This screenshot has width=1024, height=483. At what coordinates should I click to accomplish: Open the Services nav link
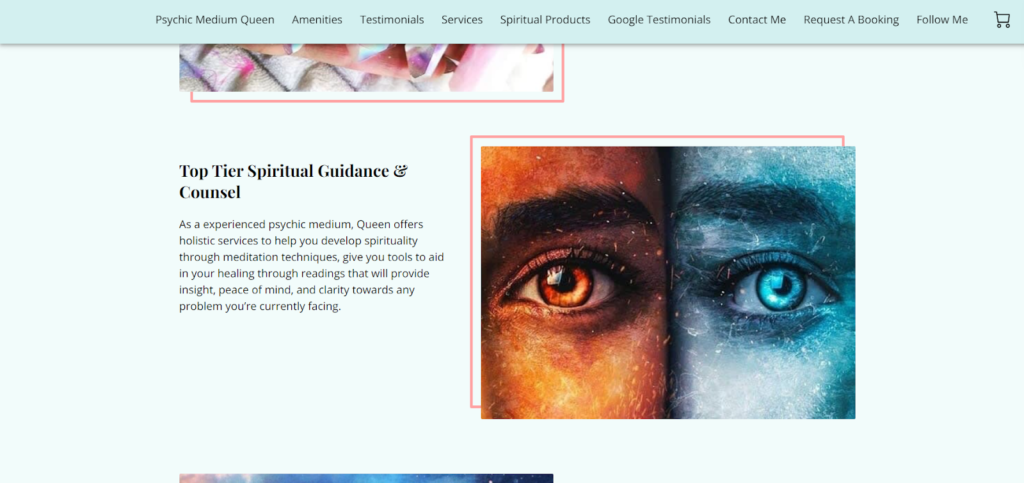click(462, 20)
